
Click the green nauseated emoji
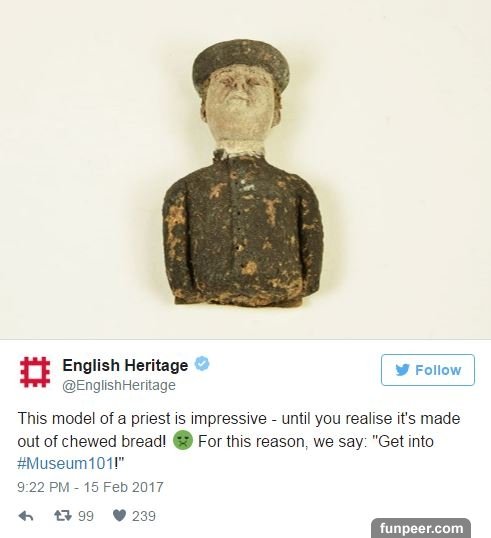click(x=183, y=441)
